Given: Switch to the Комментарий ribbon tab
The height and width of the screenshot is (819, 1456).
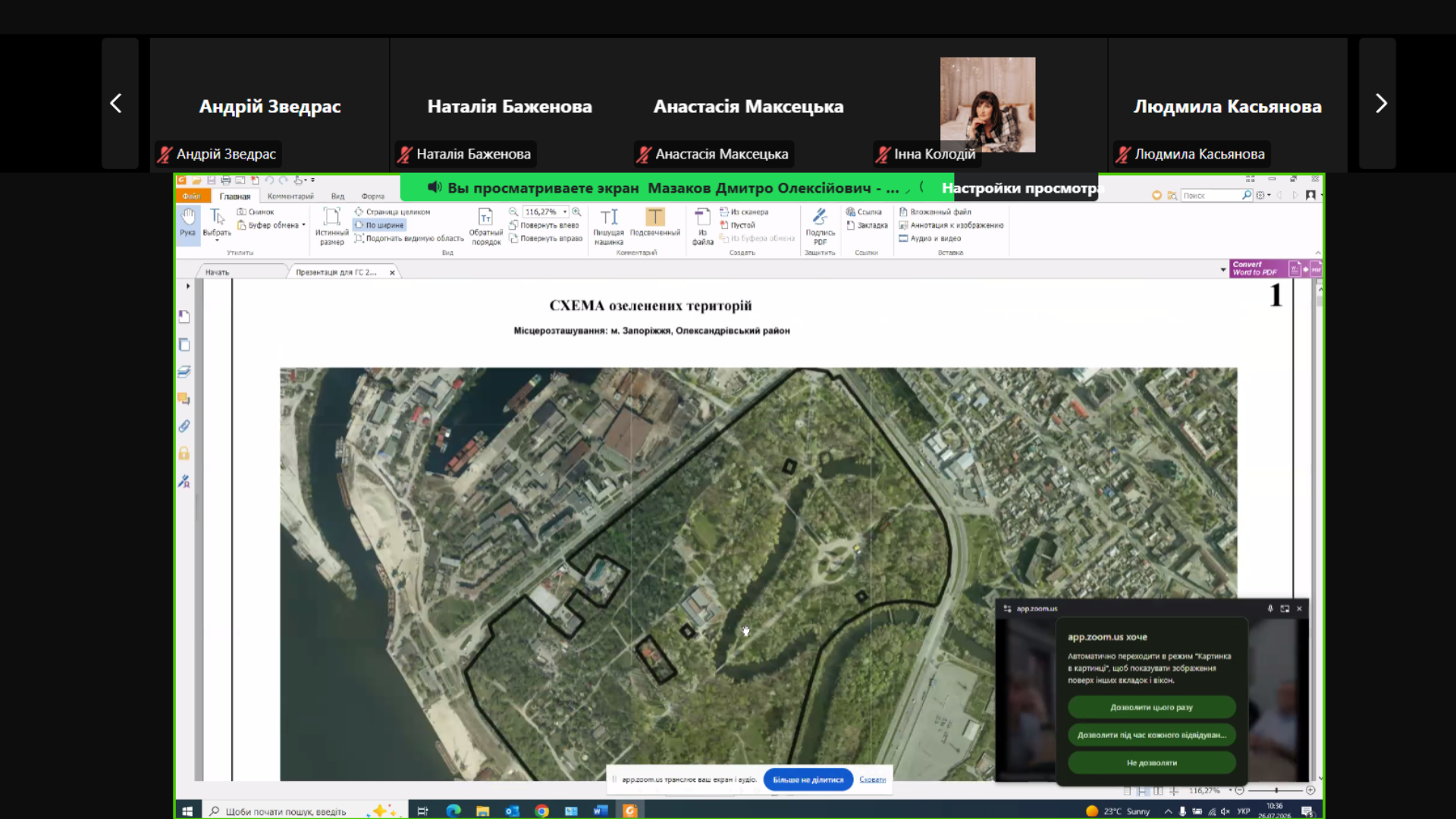Looking at the screenshot, I should (290, 196).
